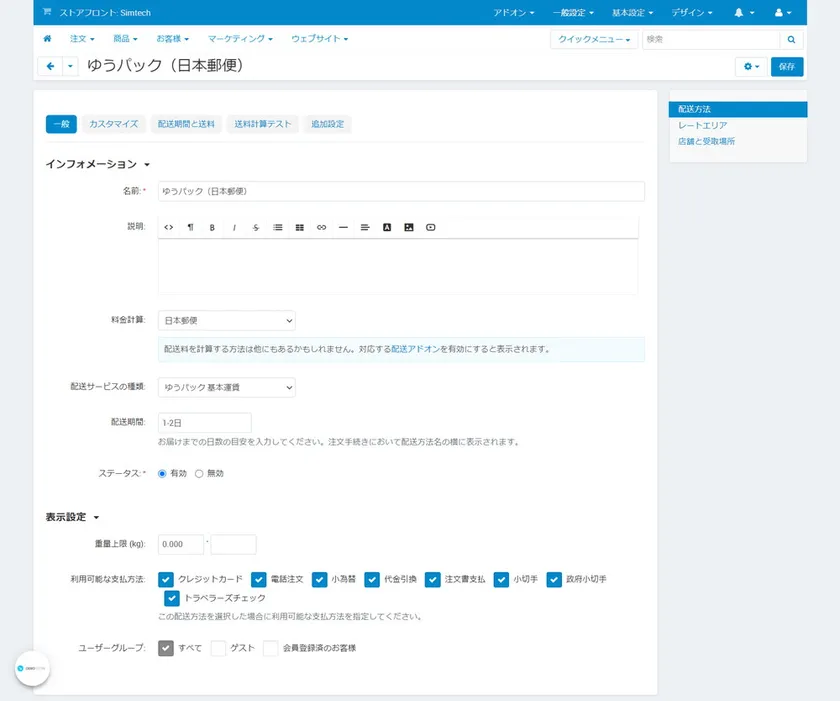The image size is (840, 701).
Task: Click the 名前 name input field
Action: tap(401, 190)
